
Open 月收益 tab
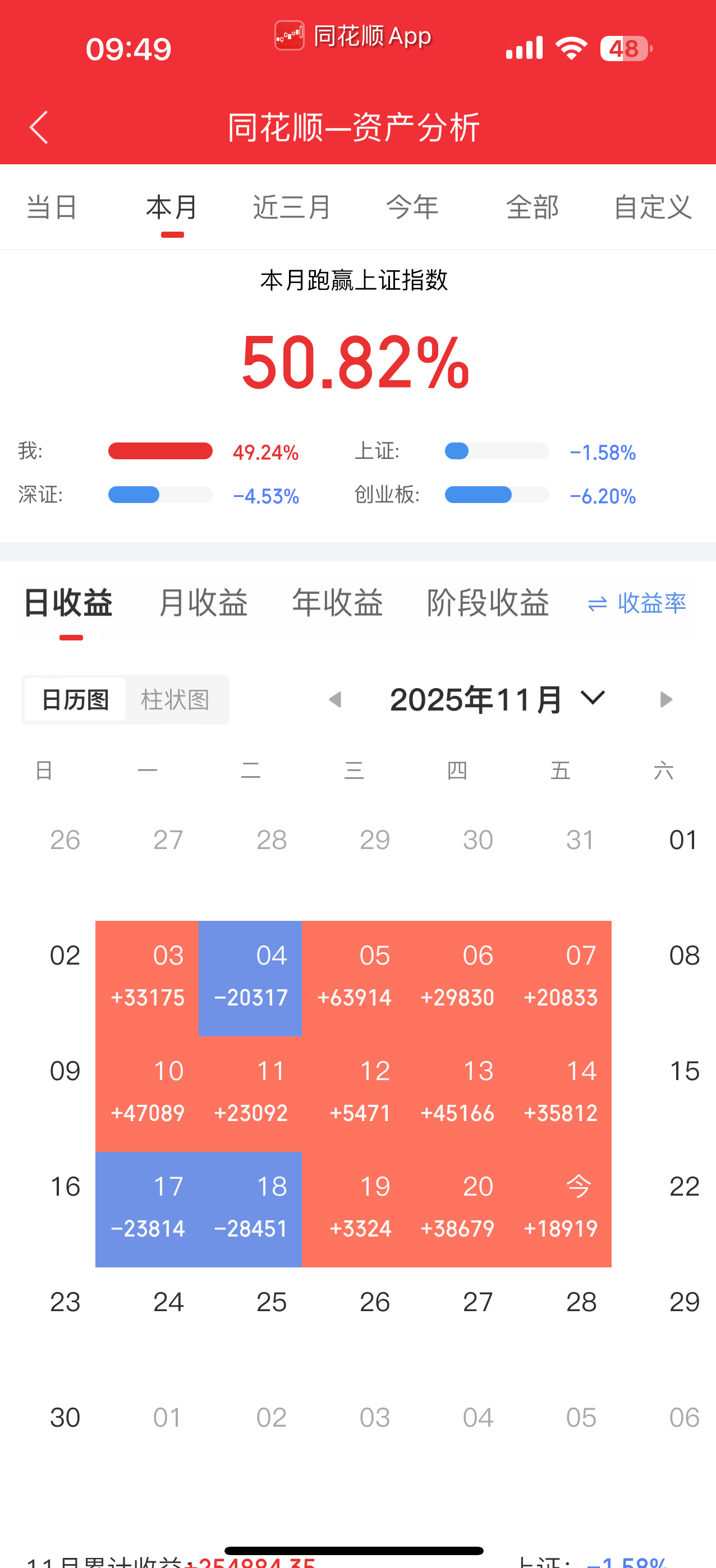tap(203, 603)
